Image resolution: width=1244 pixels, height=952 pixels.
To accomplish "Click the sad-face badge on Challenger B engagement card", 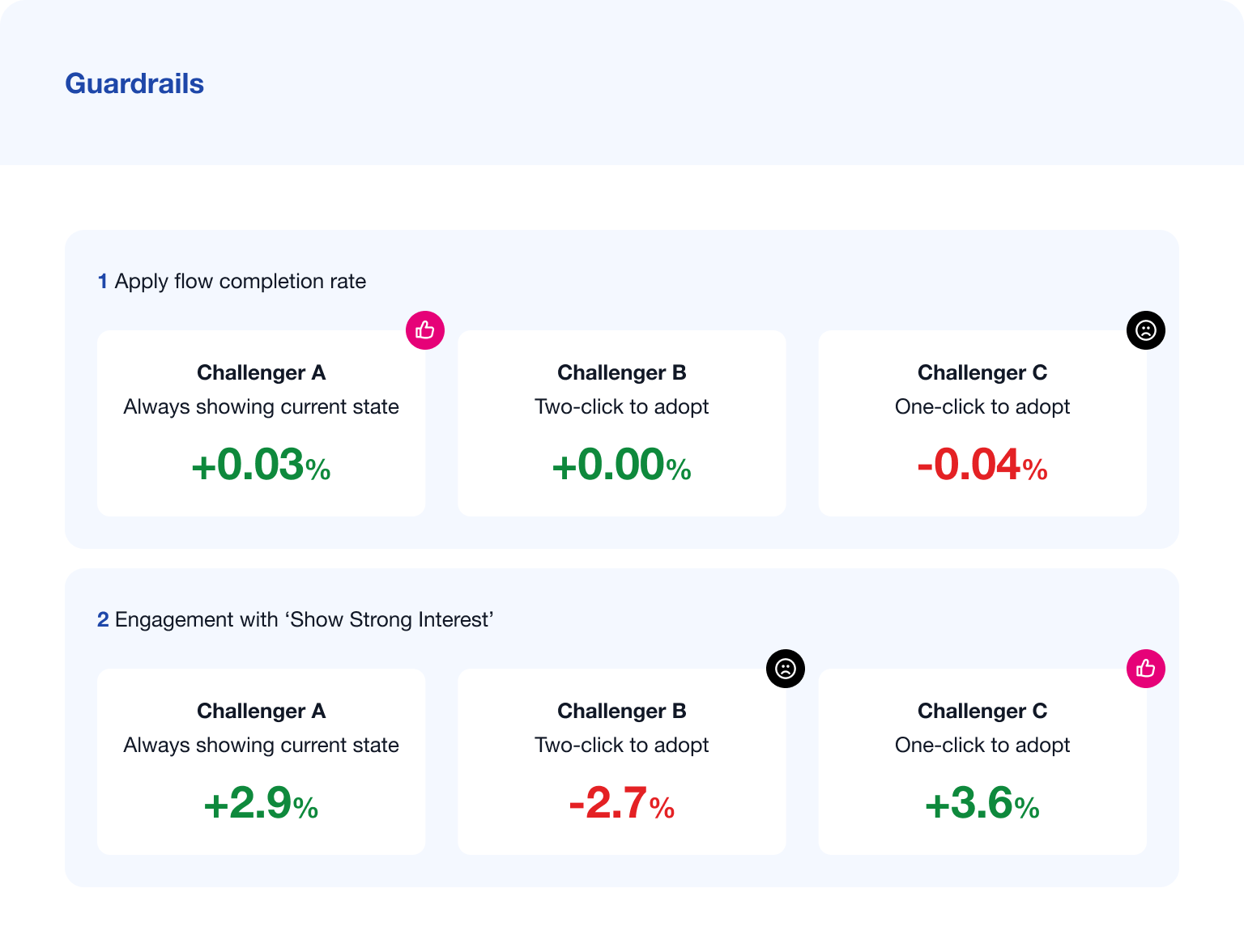I will 786,669.
